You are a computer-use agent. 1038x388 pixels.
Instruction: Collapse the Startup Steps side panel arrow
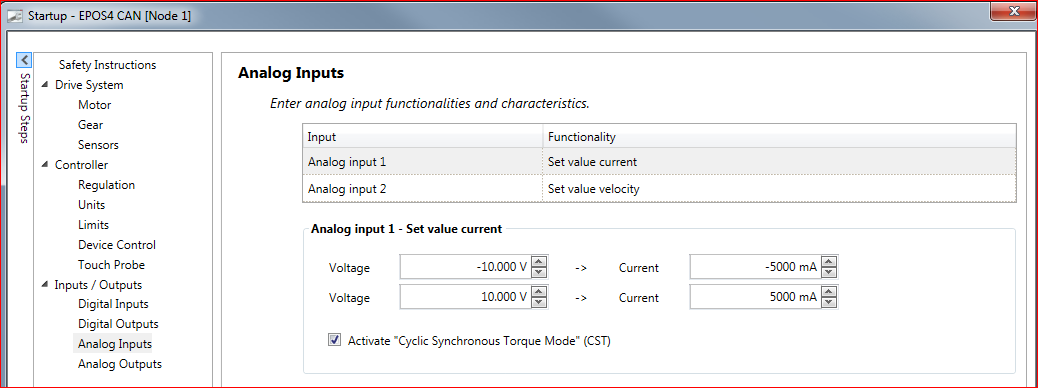24,60
